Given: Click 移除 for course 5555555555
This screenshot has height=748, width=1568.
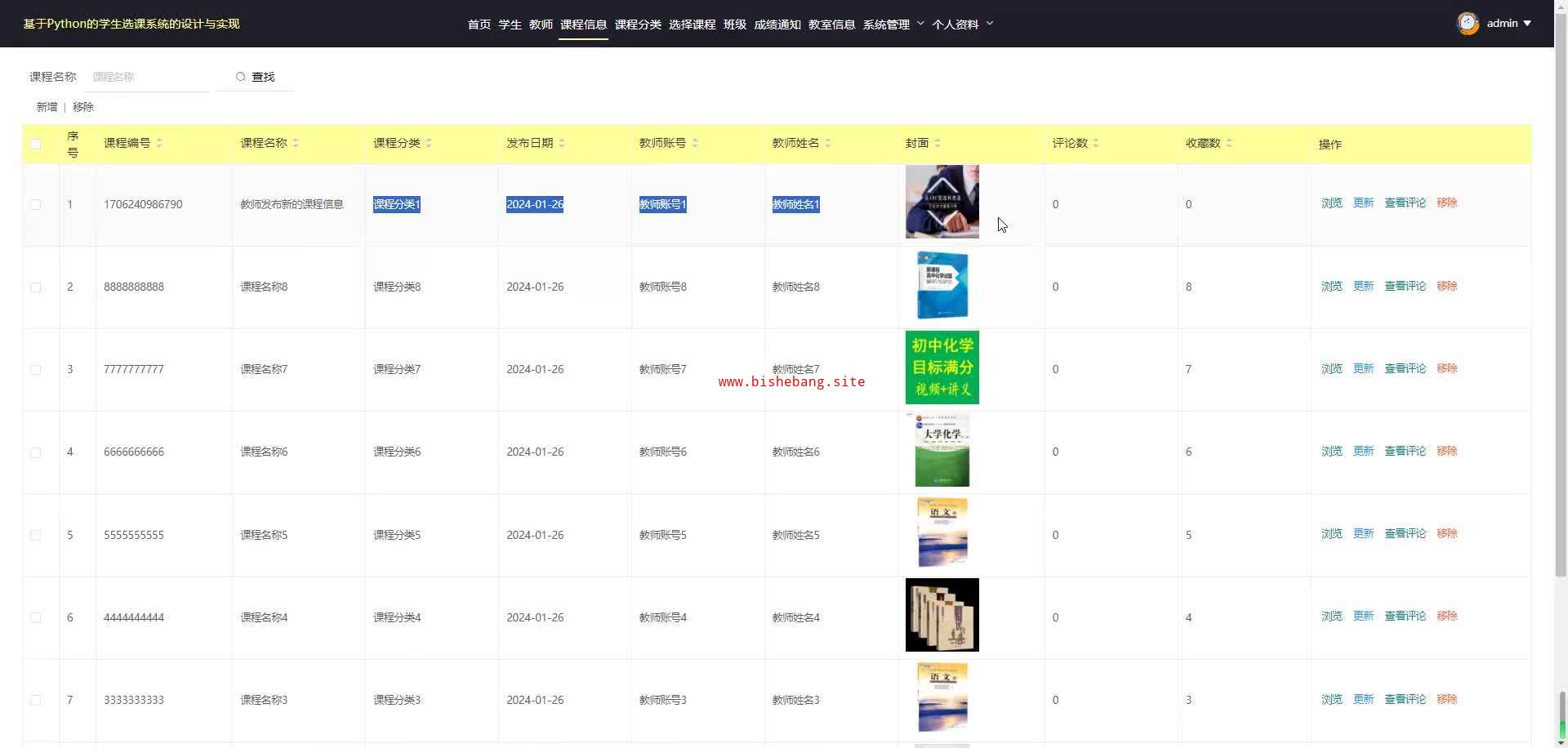Looking at the screenshot, I should [1447, 533].
